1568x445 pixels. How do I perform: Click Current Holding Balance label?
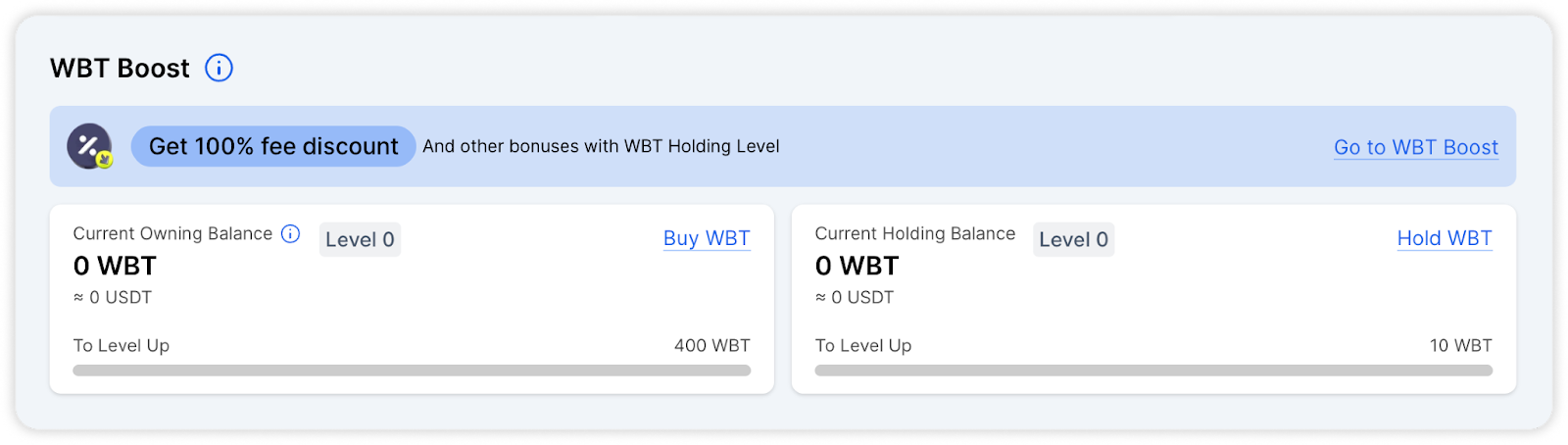pos(915,233)
